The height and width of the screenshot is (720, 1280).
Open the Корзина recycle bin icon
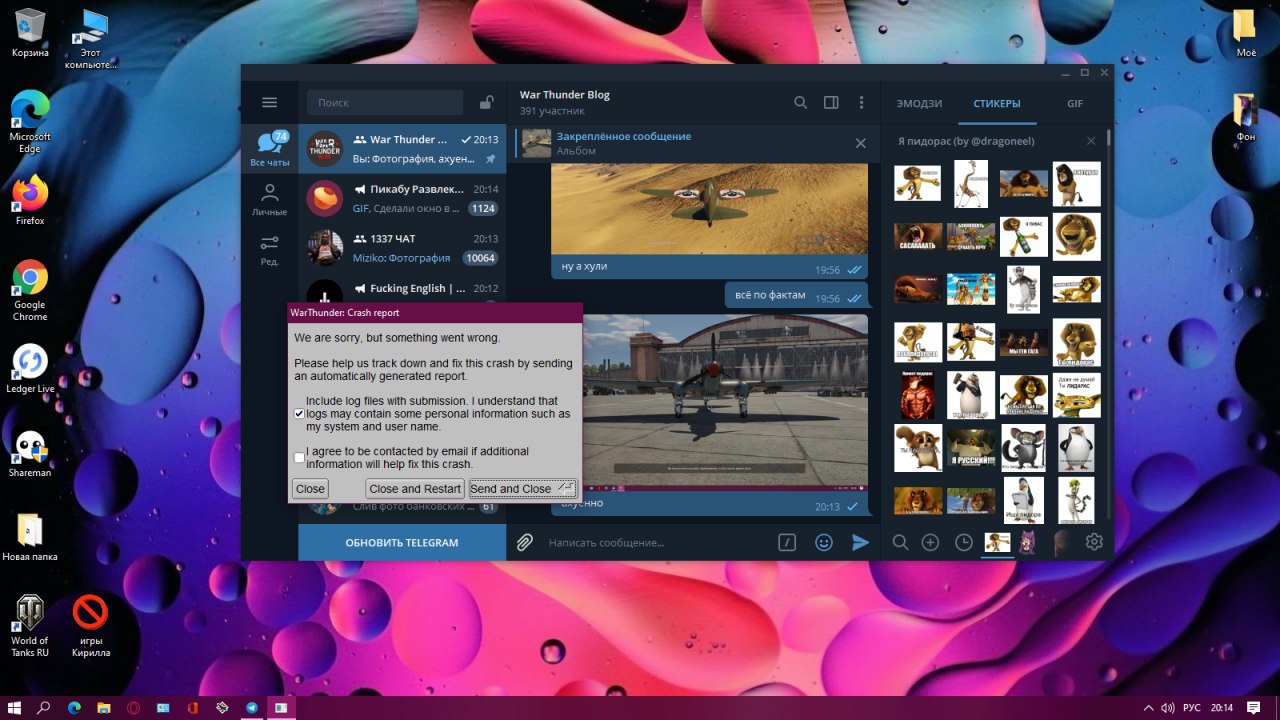[30, 32]
